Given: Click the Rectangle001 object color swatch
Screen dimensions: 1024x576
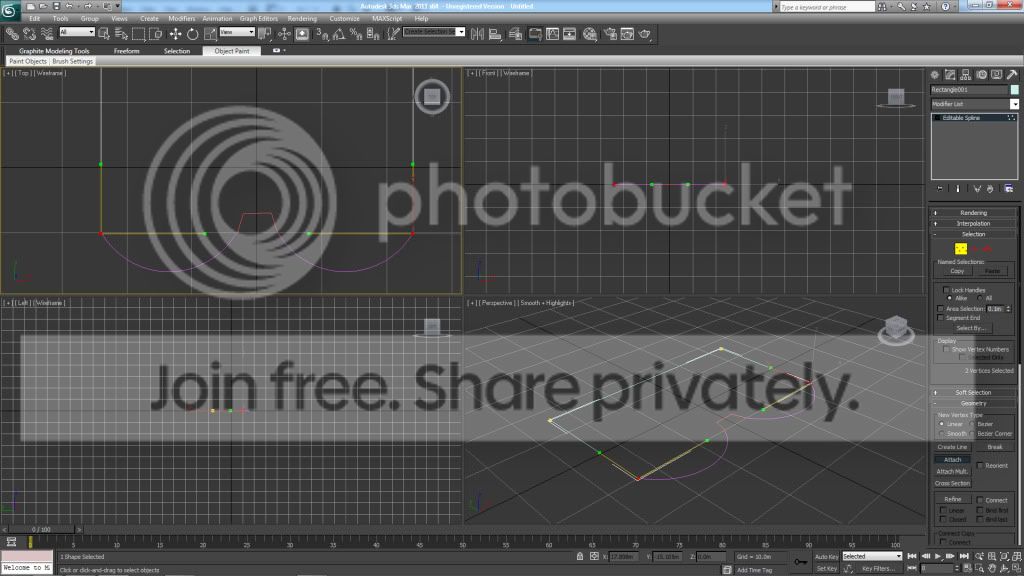Looking at the screenshot, I should tap(1014, 89).
